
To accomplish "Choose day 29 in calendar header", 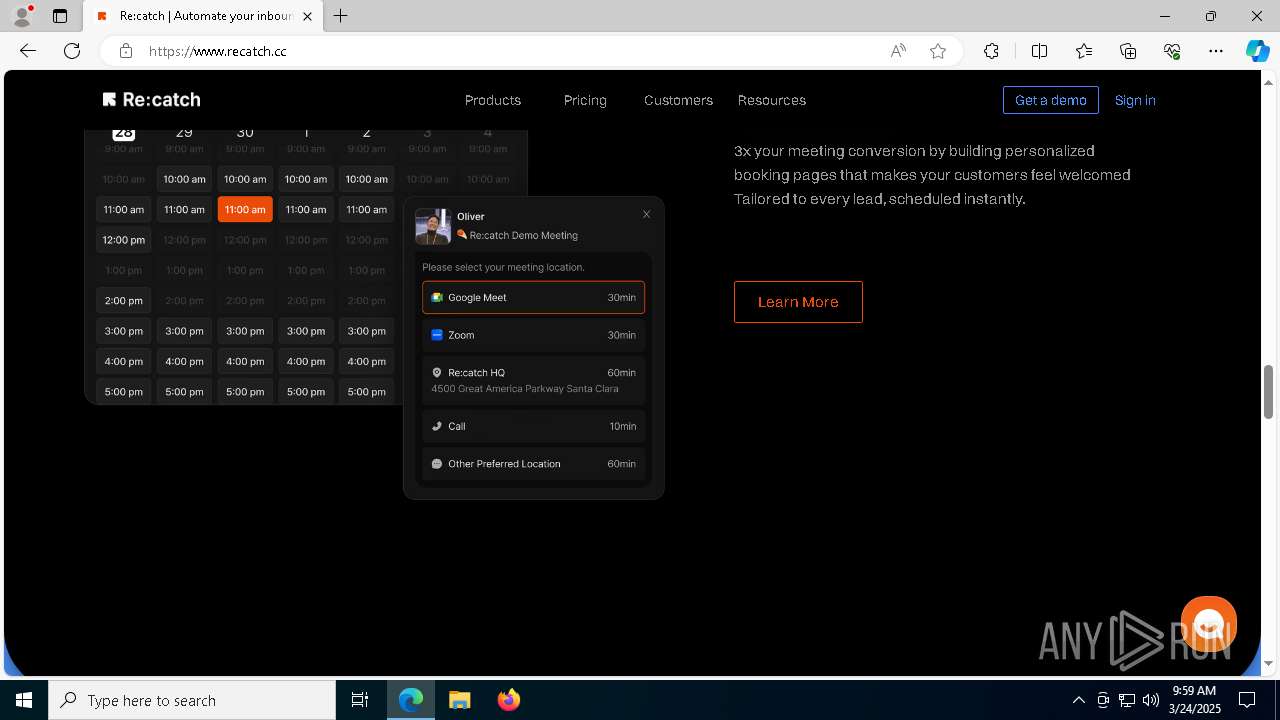I will (x=184, y=133).
